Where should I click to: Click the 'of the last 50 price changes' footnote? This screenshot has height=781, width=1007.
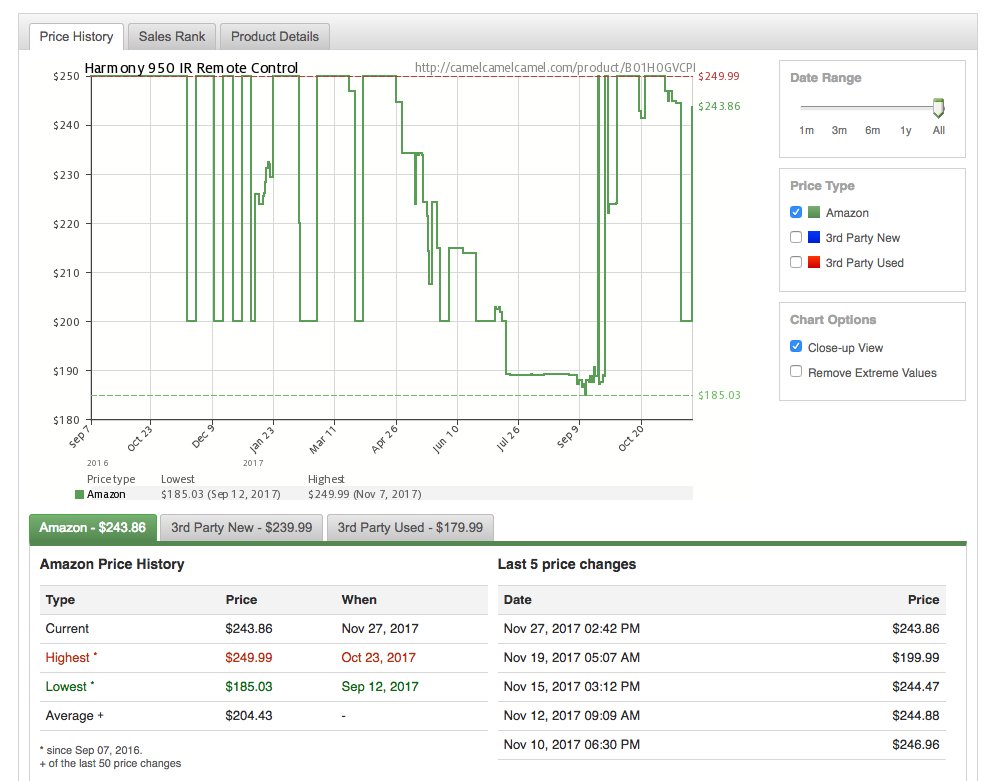tap(110, 763)
